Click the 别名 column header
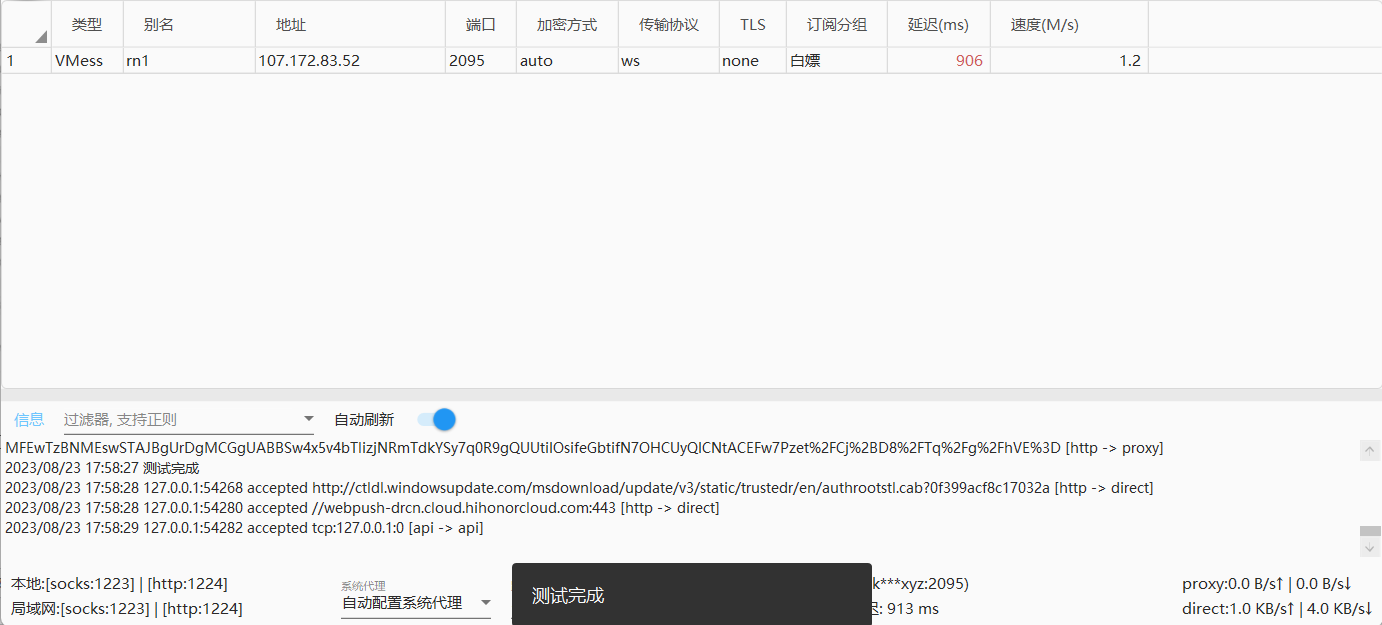Screen dimensions: 1382x625 [x=159, y=25]
